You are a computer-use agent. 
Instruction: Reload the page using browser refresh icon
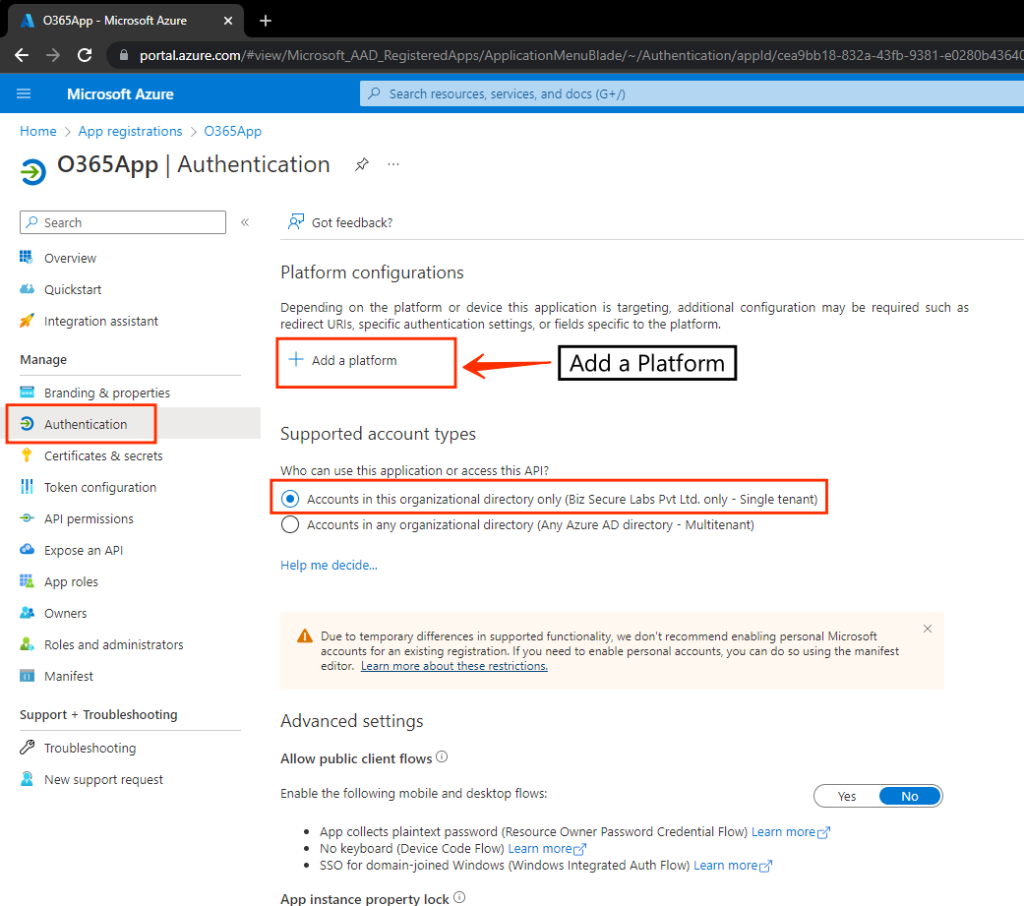(x=85, y=55)
